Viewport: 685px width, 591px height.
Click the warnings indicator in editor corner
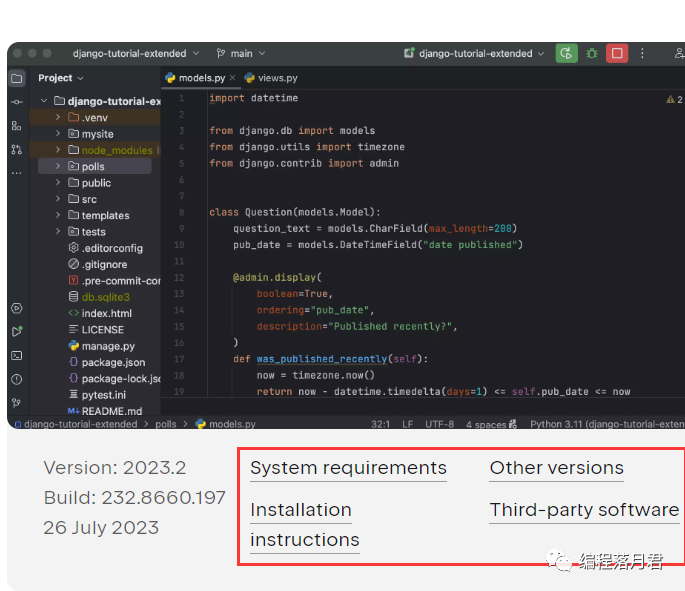pyautogui.click(x=674, y=100)
